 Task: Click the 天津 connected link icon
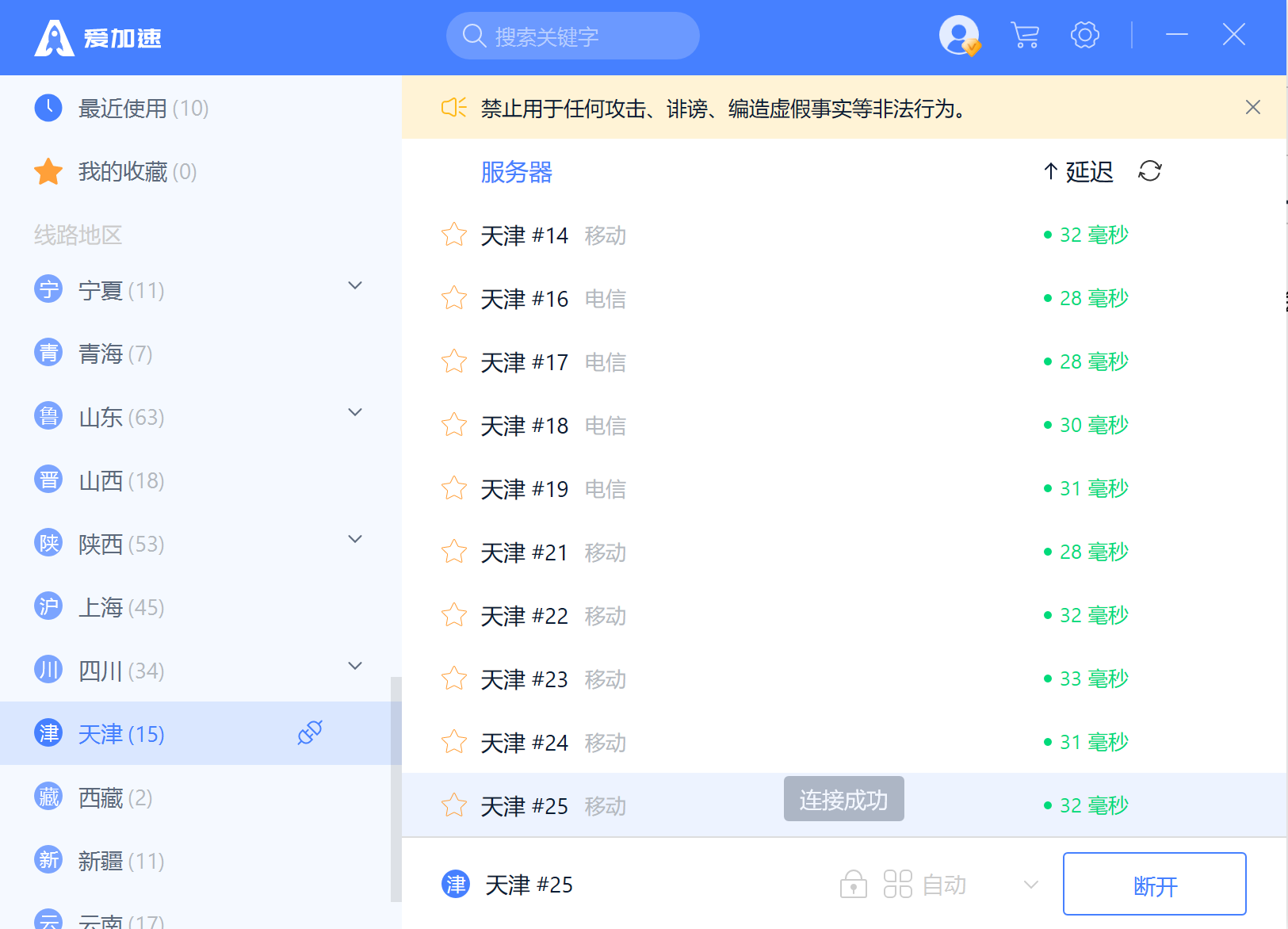pyautogui.click(x=310, y=732)
